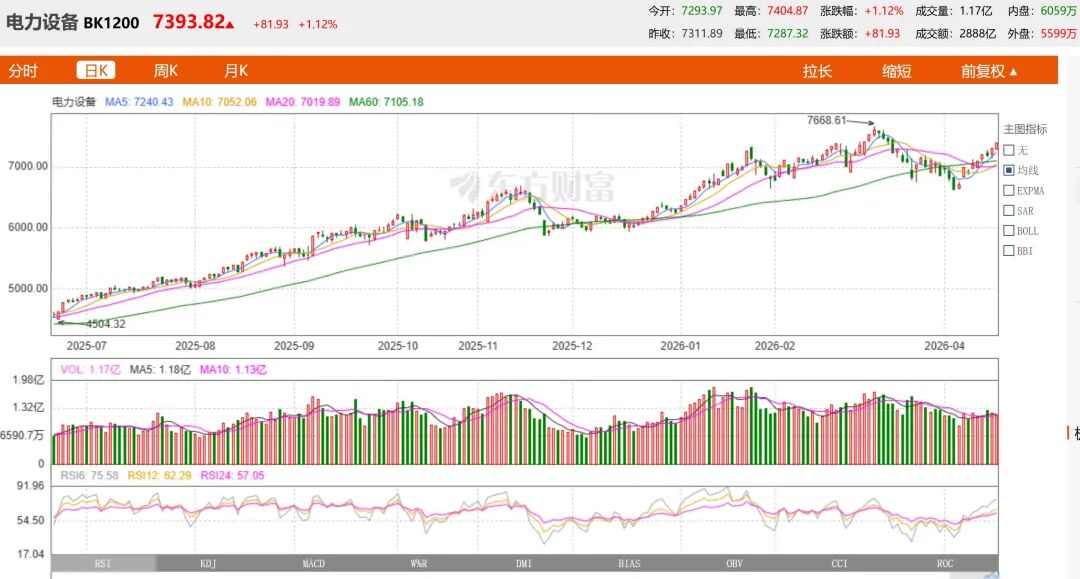
Task: Switch to the 分时 chart tab
Action: pos(23,71)
